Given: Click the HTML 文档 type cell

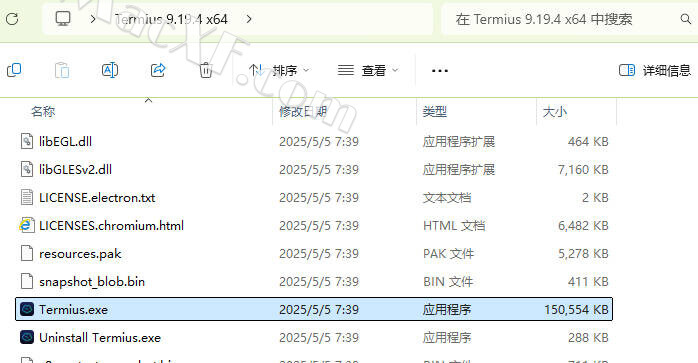Looking at the screenshot, I should (454, 226).
